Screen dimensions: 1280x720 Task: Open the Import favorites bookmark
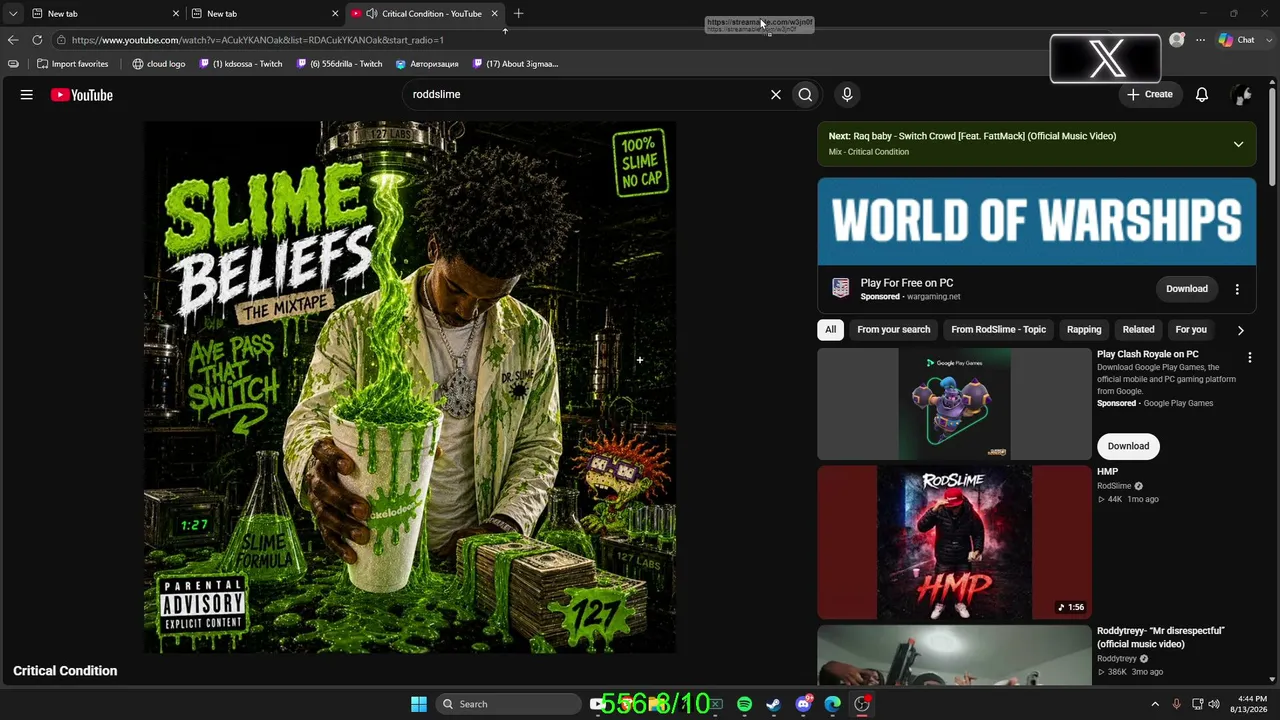click(72, 64)
